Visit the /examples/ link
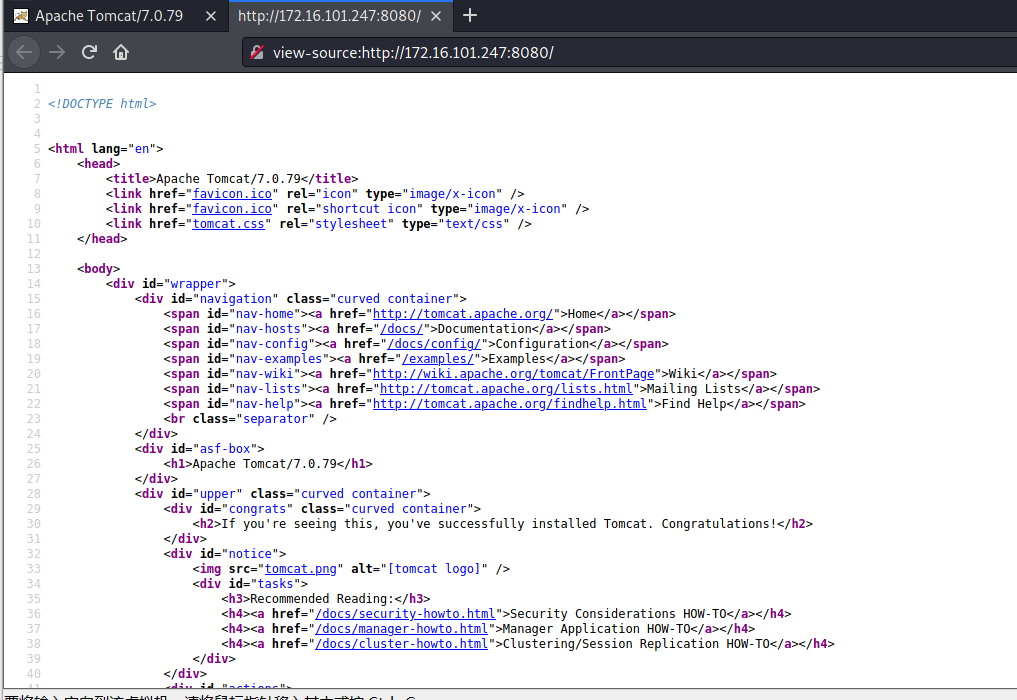Image resolution: width=1017 pixels, height=700 pixels. click(438, 359)
